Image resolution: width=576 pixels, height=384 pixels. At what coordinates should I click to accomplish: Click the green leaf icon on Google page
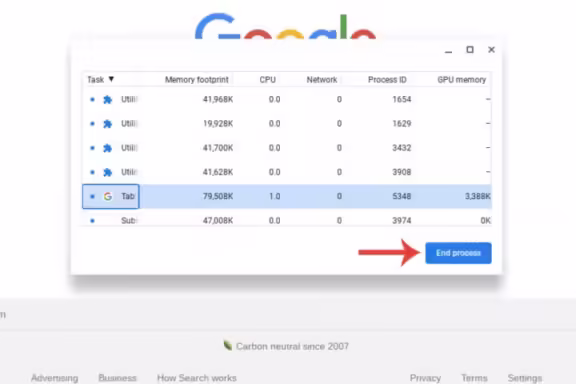point(228,345)
